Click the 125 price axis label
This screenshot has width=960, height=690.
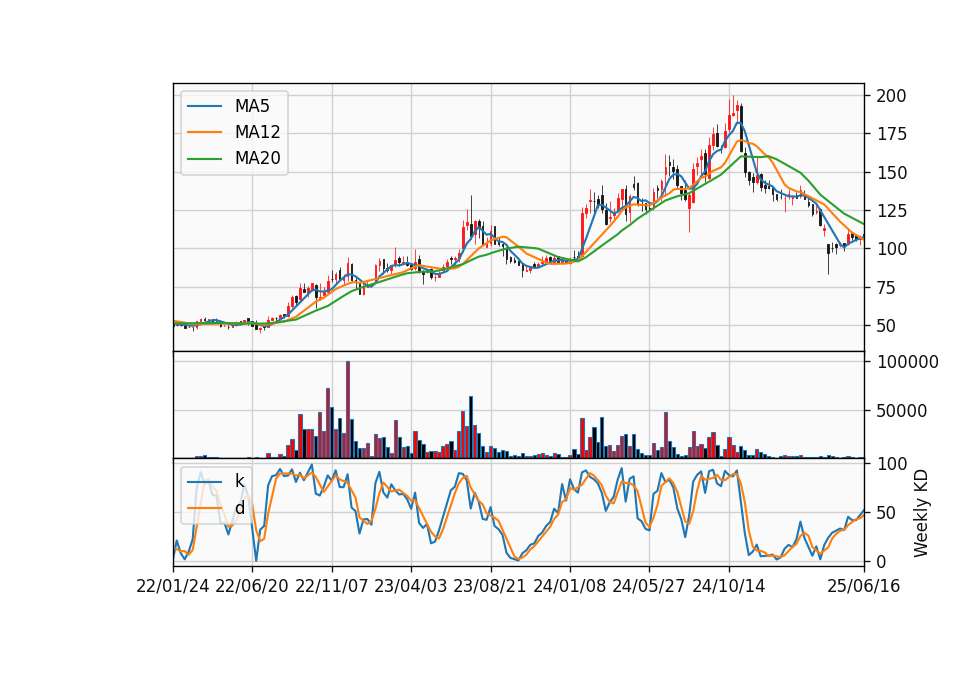891,211
